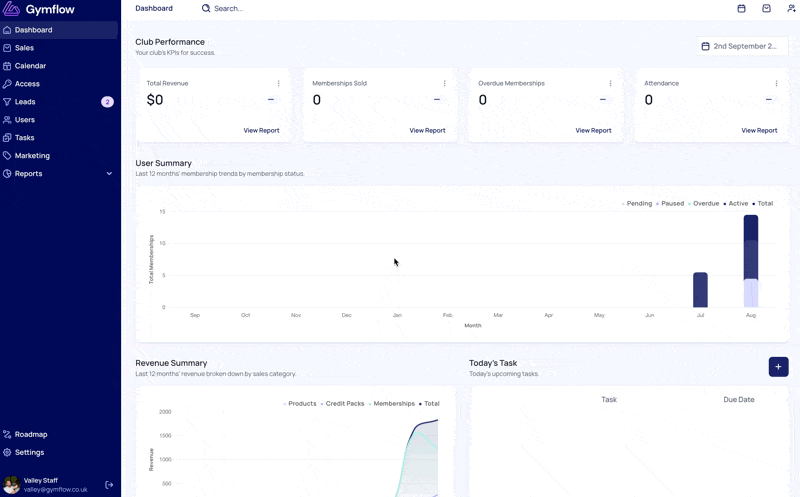Click the add user icon top right
Screen dimensions: 800x497
click(x=791, y=8)
